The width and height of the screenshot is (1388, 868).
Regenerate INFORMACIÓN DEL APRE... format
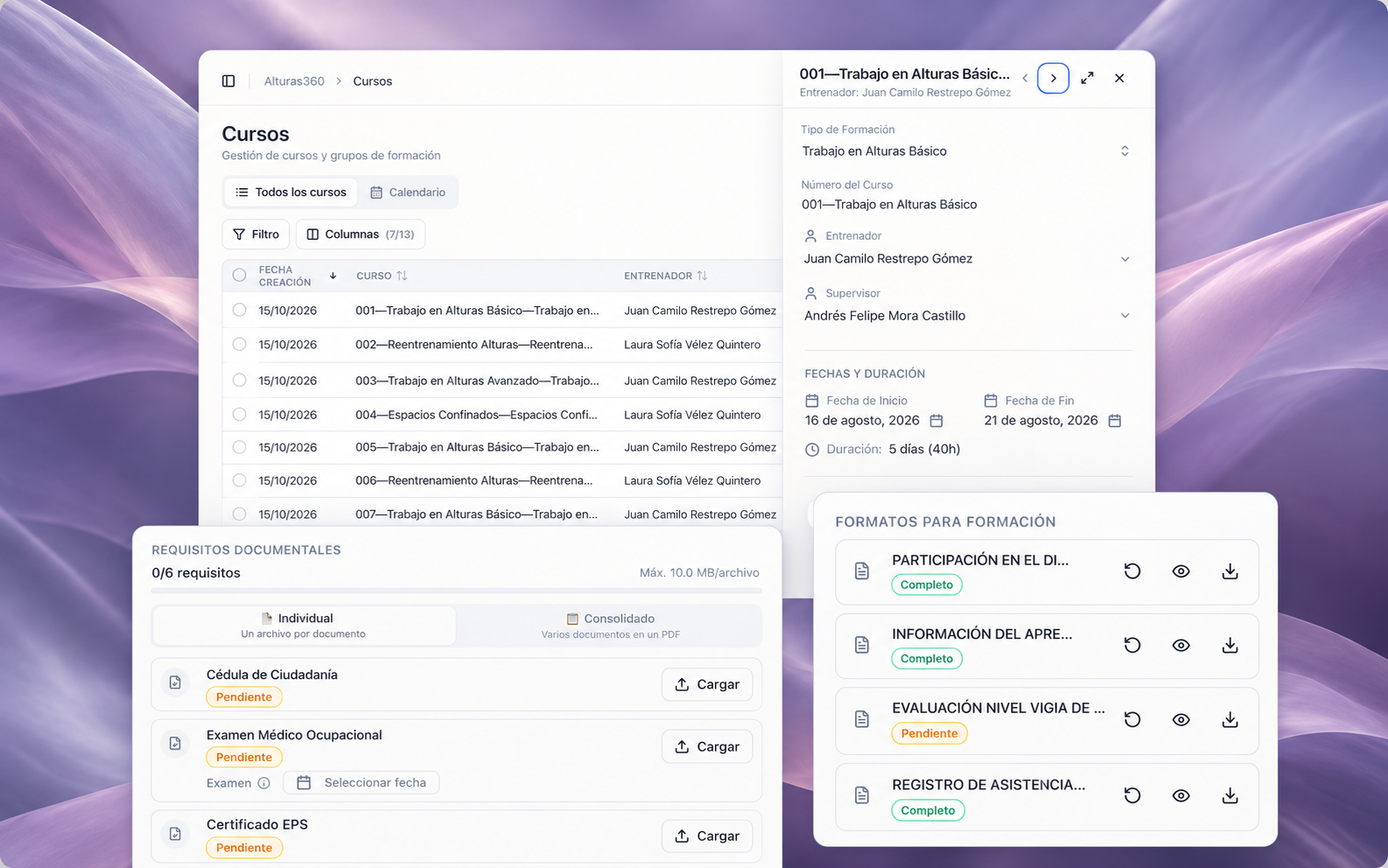pyautogui.click(x=1132, y=645)
